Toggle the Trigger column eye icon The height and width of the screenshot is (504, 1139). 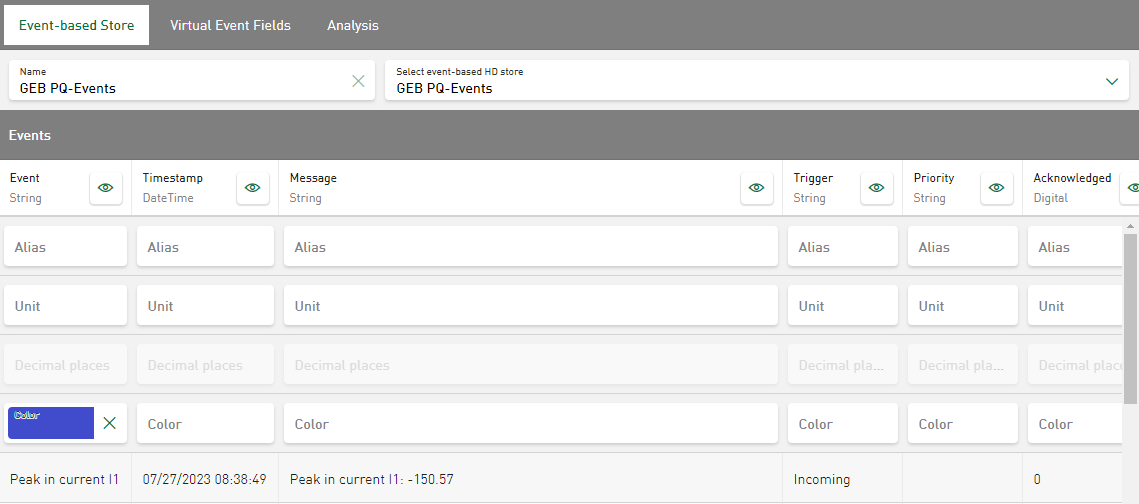tap(876, 187)
